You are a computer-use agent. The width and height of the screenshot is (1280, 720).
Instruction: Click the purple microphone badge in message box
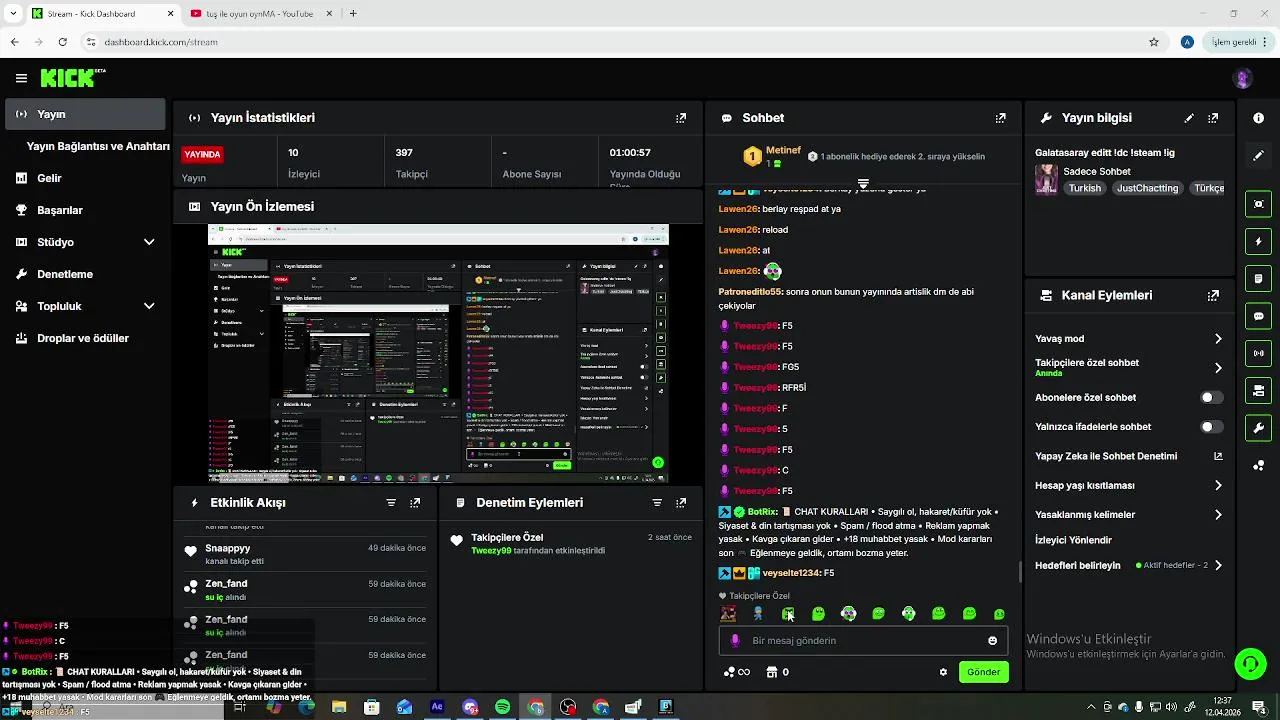tap(735, 641)
